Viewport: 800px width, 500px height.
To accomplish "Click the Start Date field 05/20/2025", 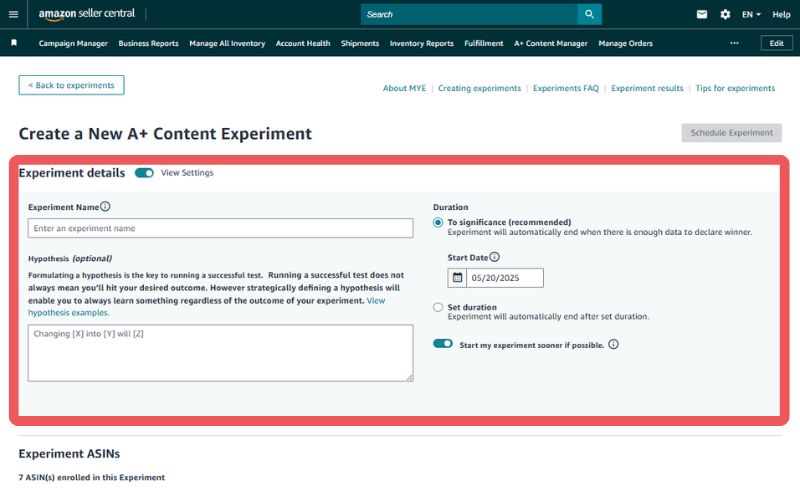I will click(505, 278).
